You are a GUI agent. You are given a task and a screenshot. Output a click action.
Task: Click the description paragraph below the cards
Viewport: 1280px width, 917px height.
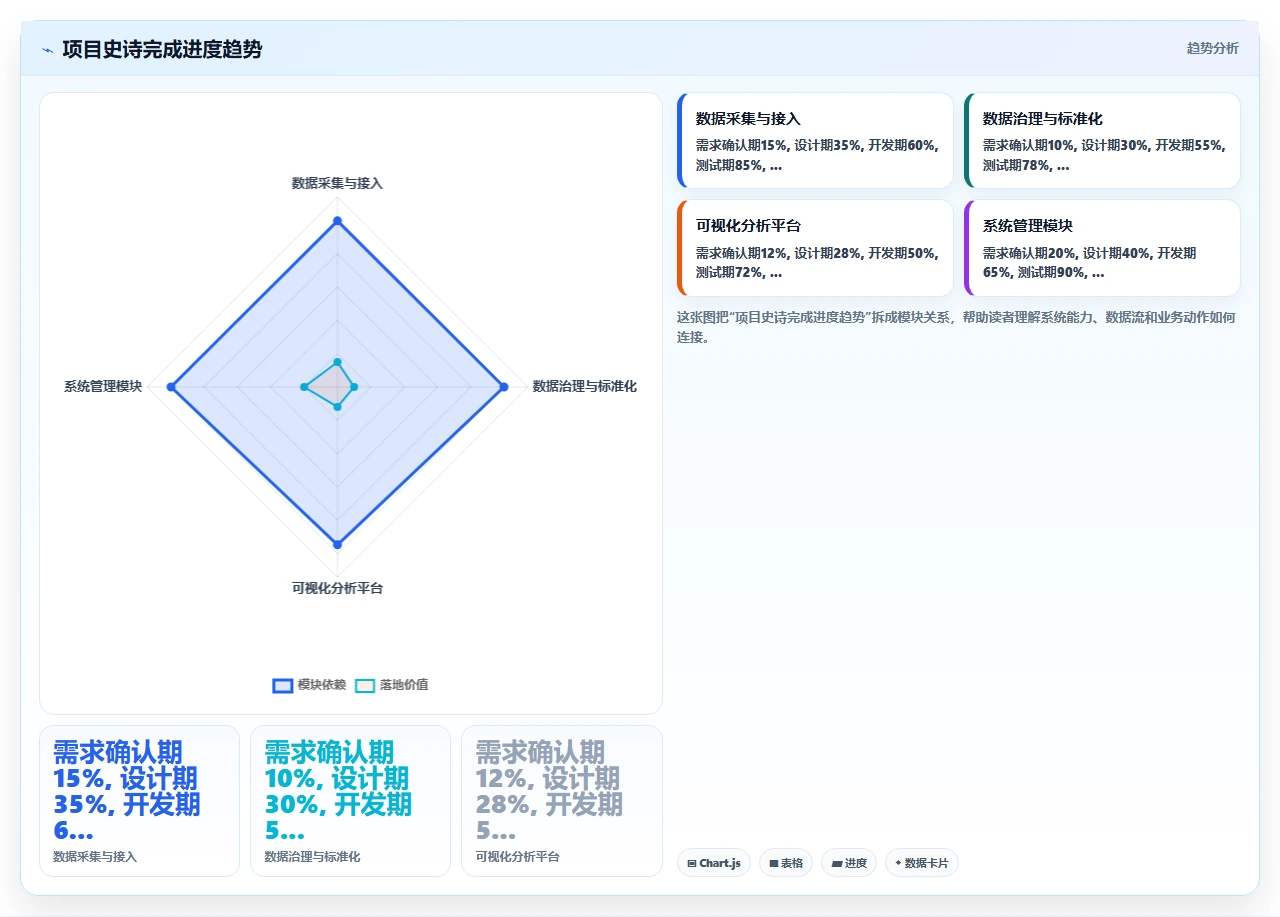coord(958,327)
